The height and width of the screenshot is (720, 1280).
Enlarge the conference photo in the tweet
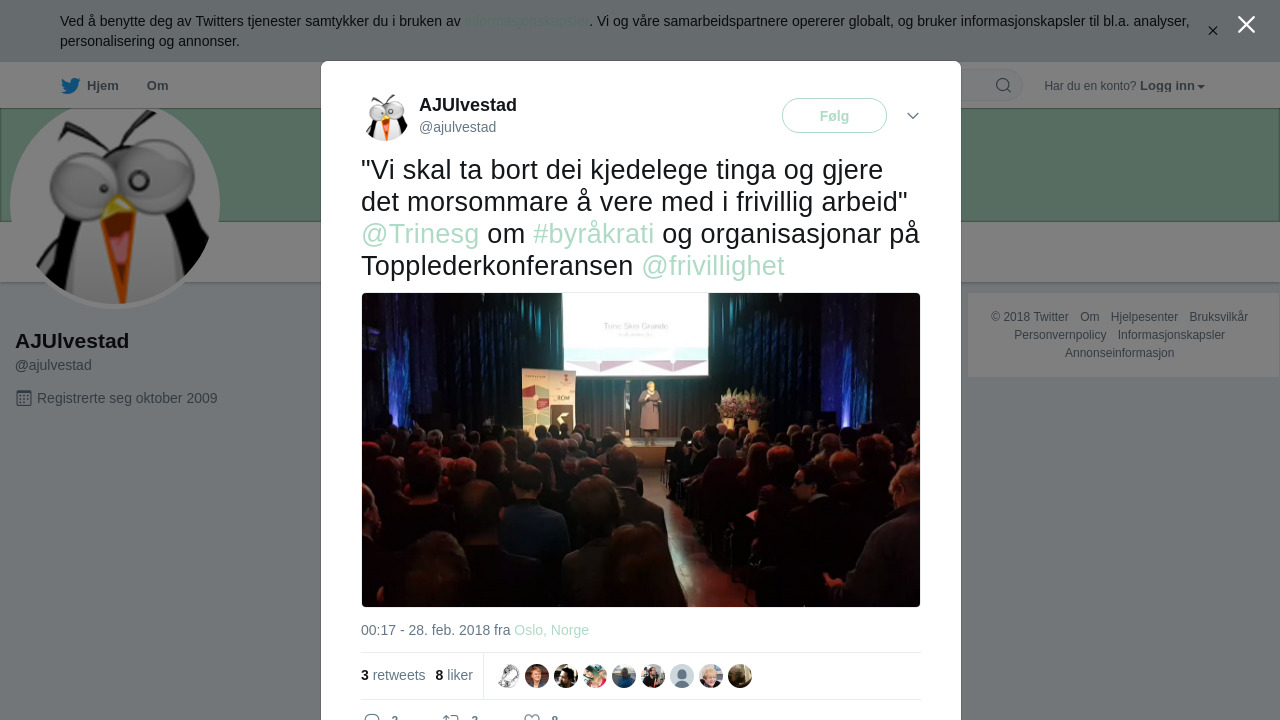click(x=641, y=450)
